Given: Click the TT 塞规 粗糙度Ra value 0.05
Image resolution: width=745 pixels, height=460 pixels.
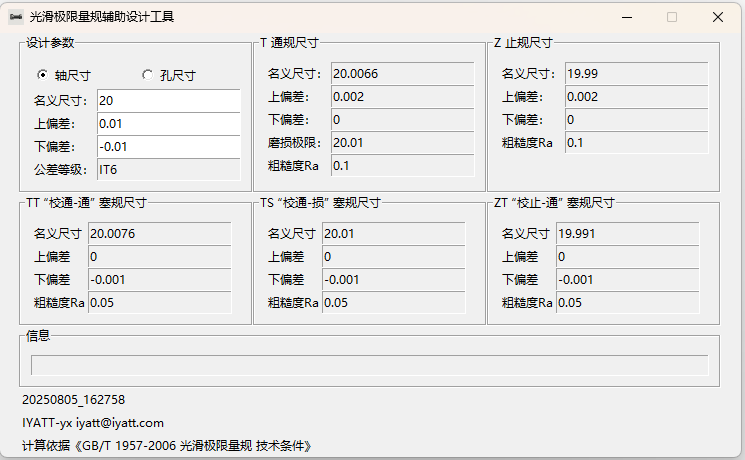Looking at the screenshot, I should [x=160, y=303].
